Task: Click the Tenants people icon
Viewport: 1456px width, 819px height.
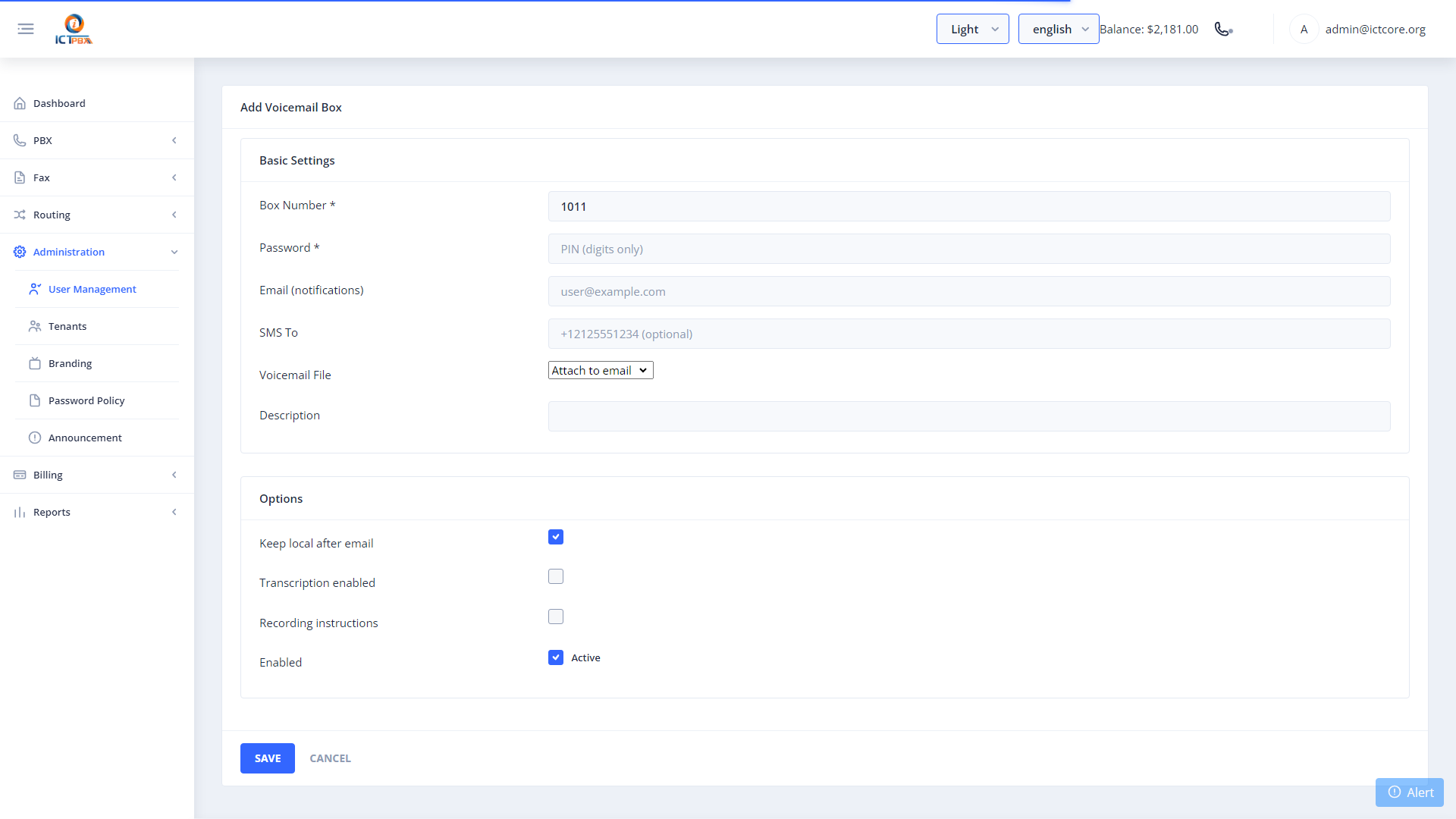Action: (35, 326)
